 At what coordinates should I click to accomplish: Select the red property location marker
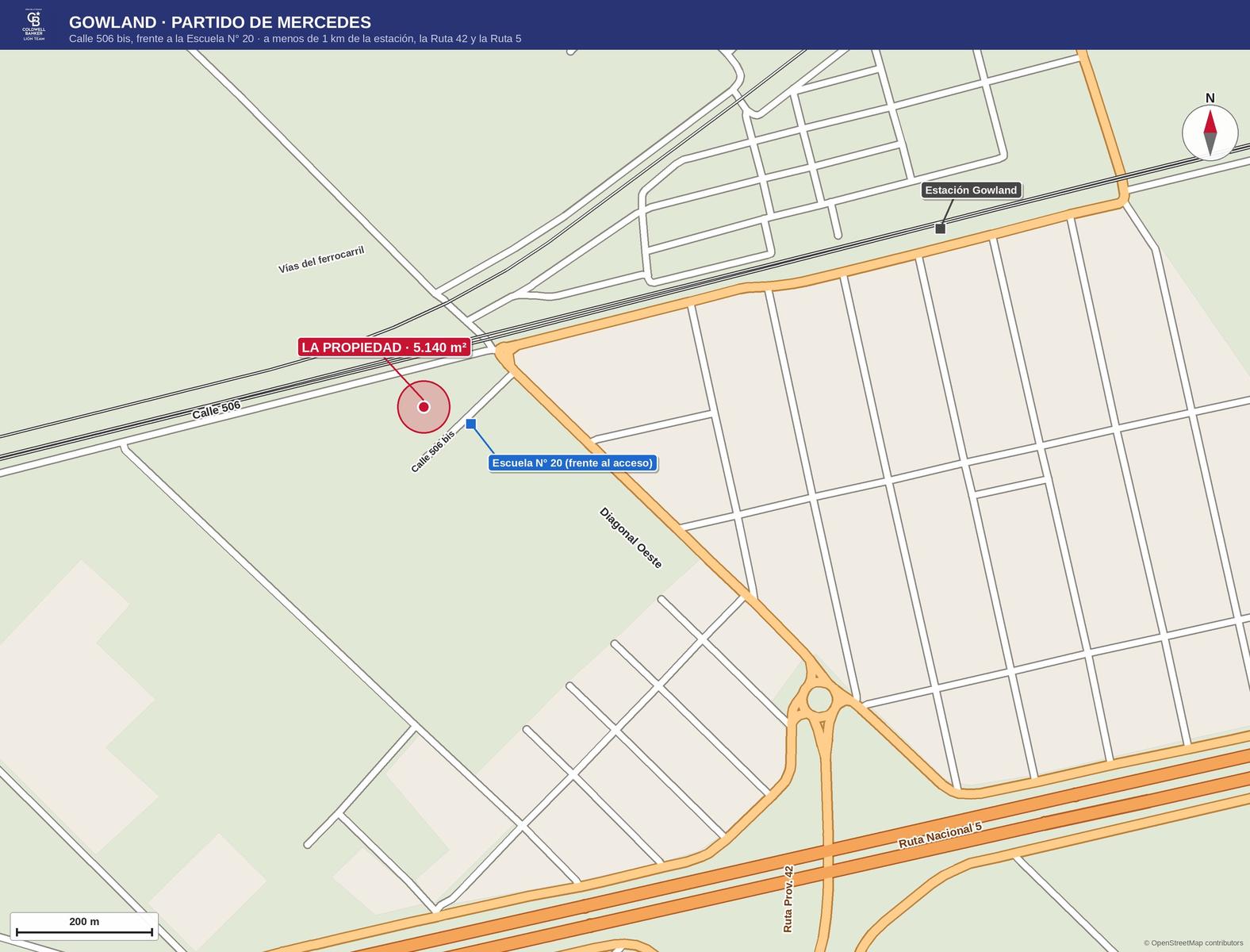coord(424,407)
